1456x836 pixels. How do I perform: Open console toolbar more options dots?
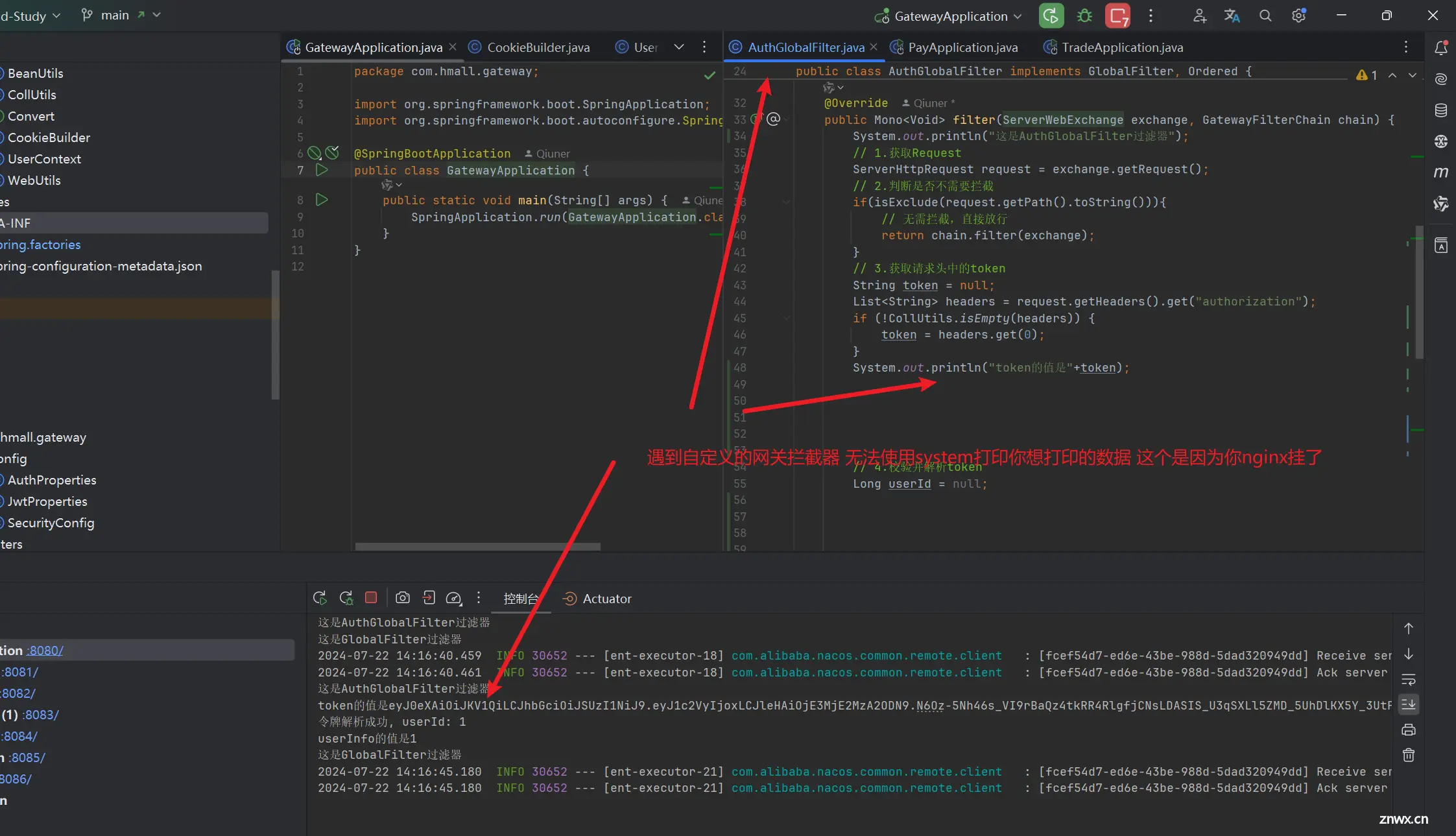click(479, 597)
